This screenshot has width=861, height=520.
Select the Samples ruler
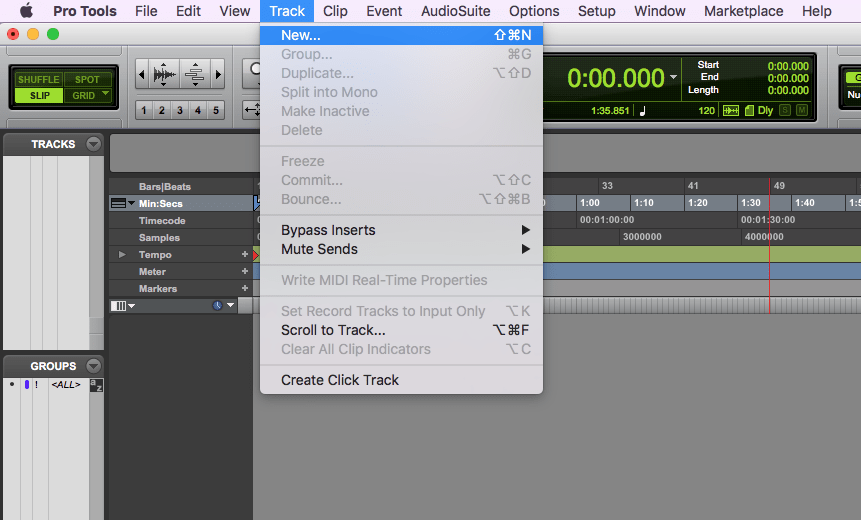click(x=159, y=238)
